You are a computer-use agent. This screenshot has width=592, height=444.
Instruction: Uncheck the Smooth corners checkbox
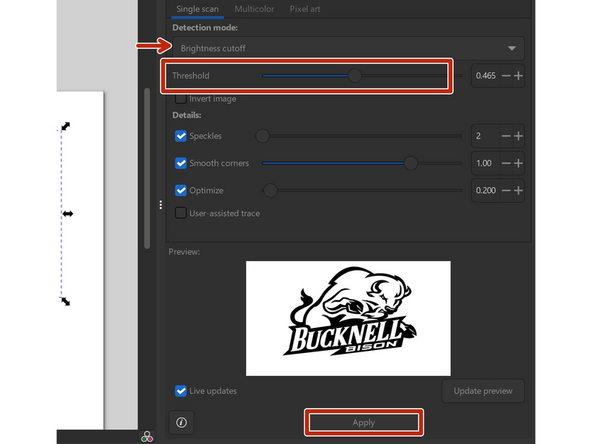[x=181, y=163]
